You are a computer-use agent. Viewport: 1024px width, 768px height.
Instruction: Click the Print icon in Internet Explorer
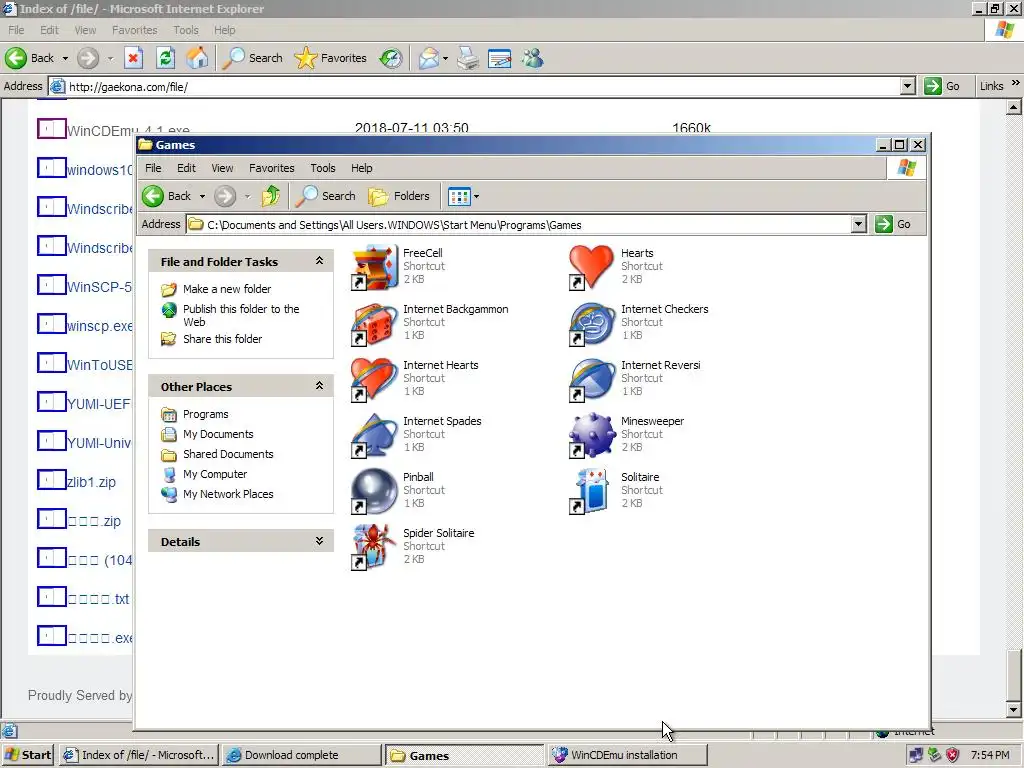click(468, 58)
